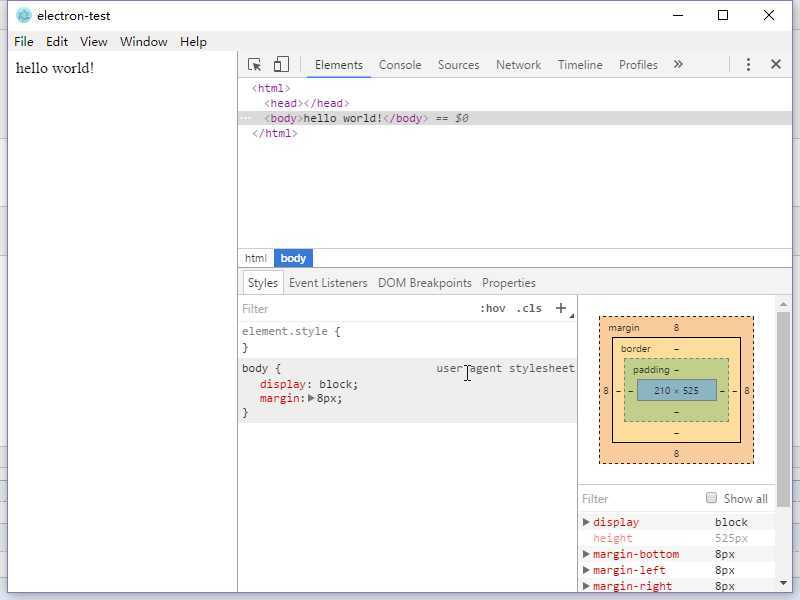Click the element.style rule block
Image resolution: width=800 pixels, height=600 pixels.
pyautogui.click(x=408, y=339)
